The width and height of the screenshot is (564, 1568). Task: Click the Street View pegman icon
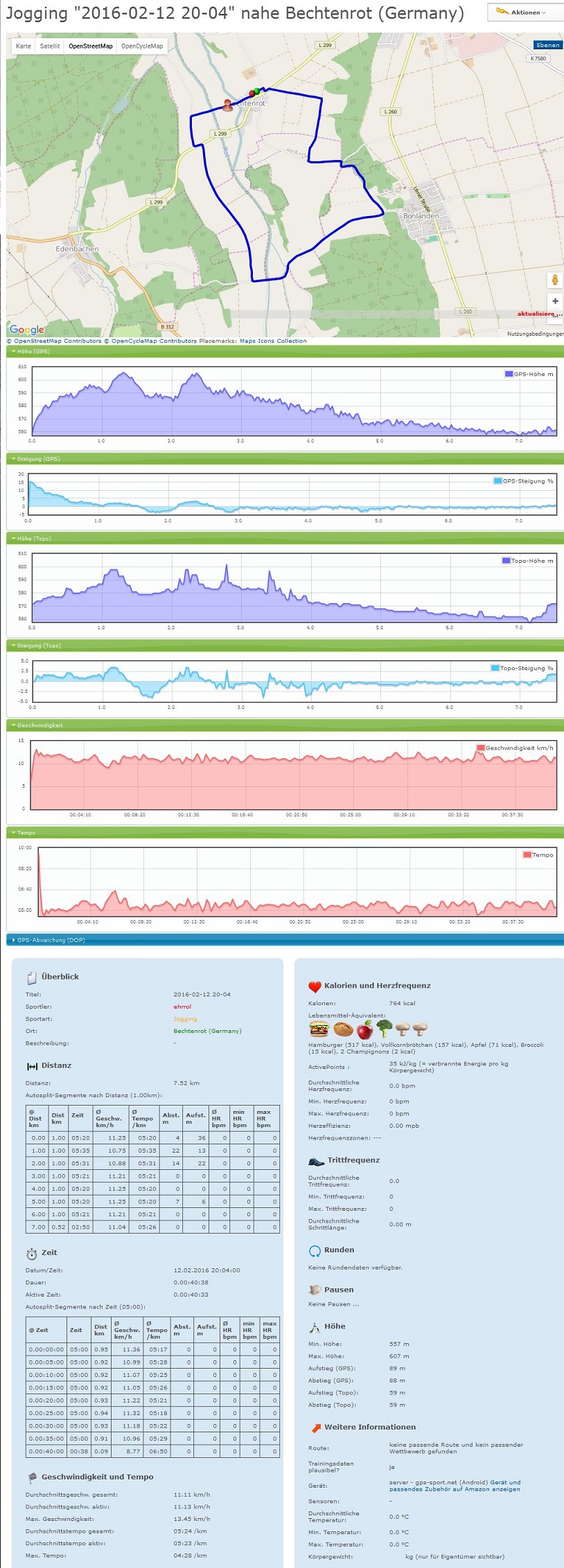pyautogui.click(x=554, y=280)
